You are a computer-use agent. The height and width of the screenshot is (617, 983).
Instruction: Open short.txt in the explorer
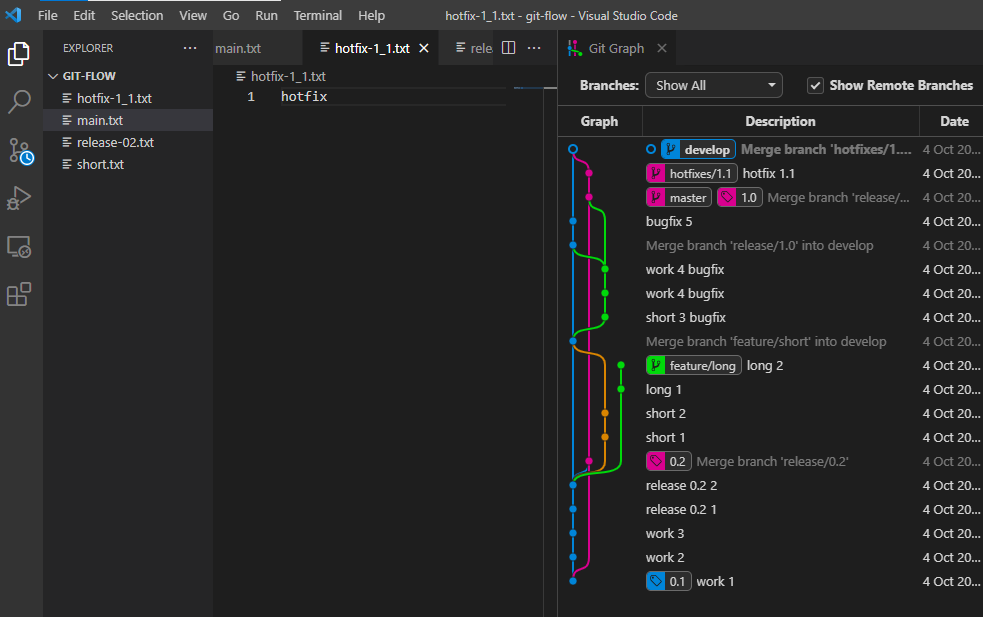coord(128,164)
